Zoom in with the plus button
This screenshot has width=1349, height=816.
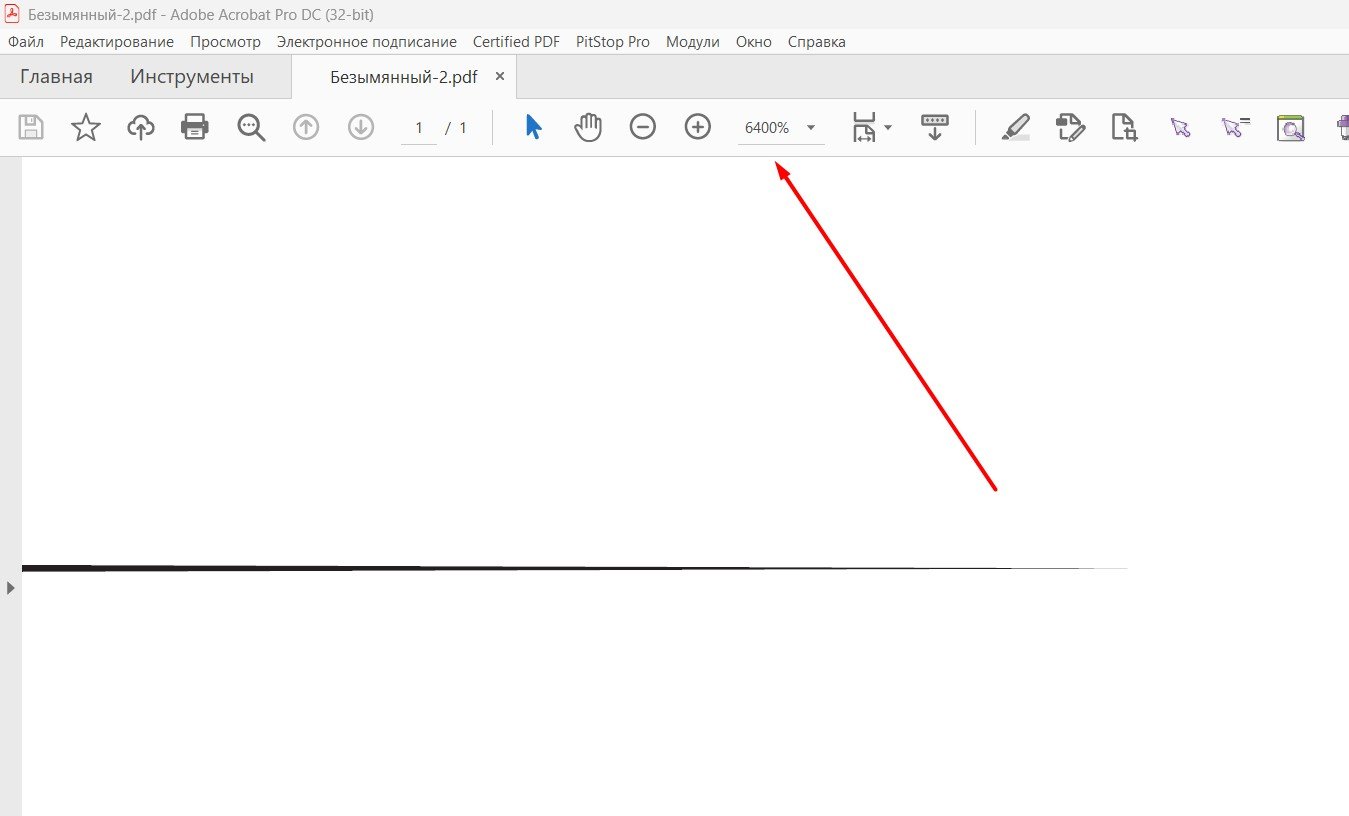pyautogui.click(x=697, y=127)
